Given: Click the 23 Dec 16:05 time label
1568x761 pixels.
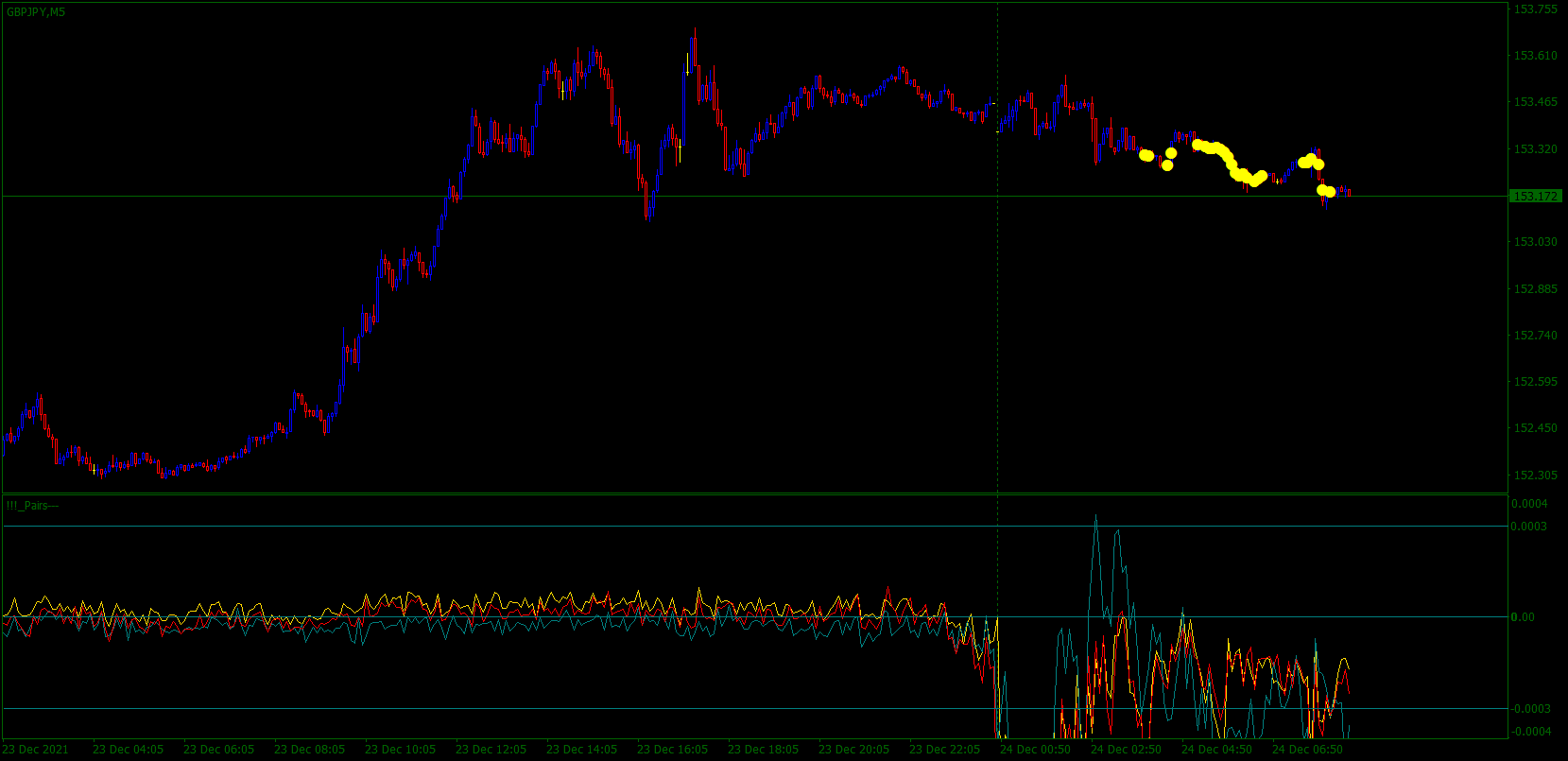Looking at the screenshot, I should (672, 750).
